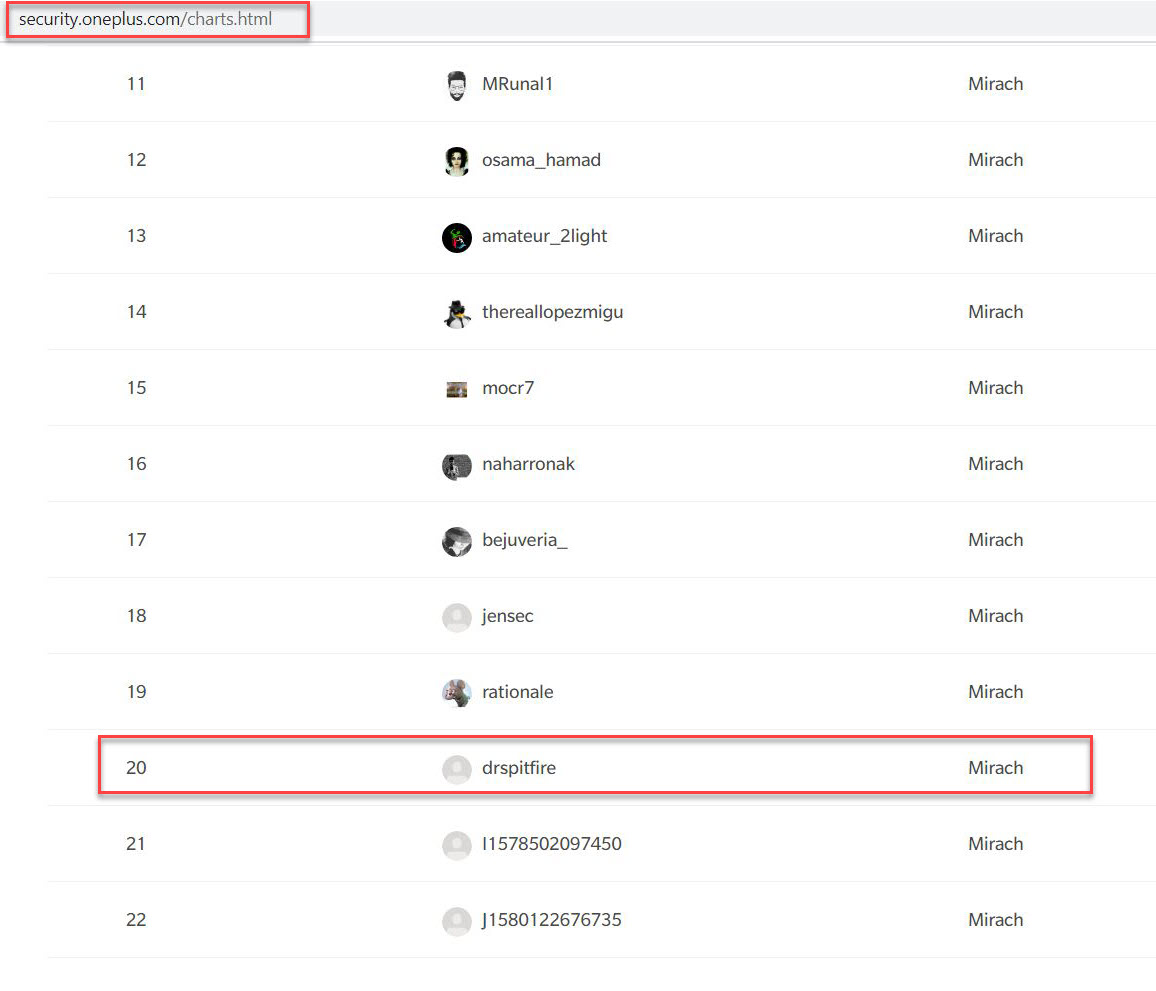Select username rationale

pyautogui.click(x=518, y=692)
